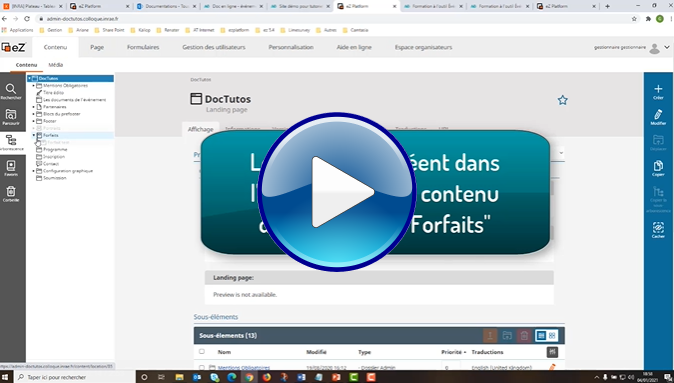Switch sub-items to list view
The image size is (674, 383).
541,335
